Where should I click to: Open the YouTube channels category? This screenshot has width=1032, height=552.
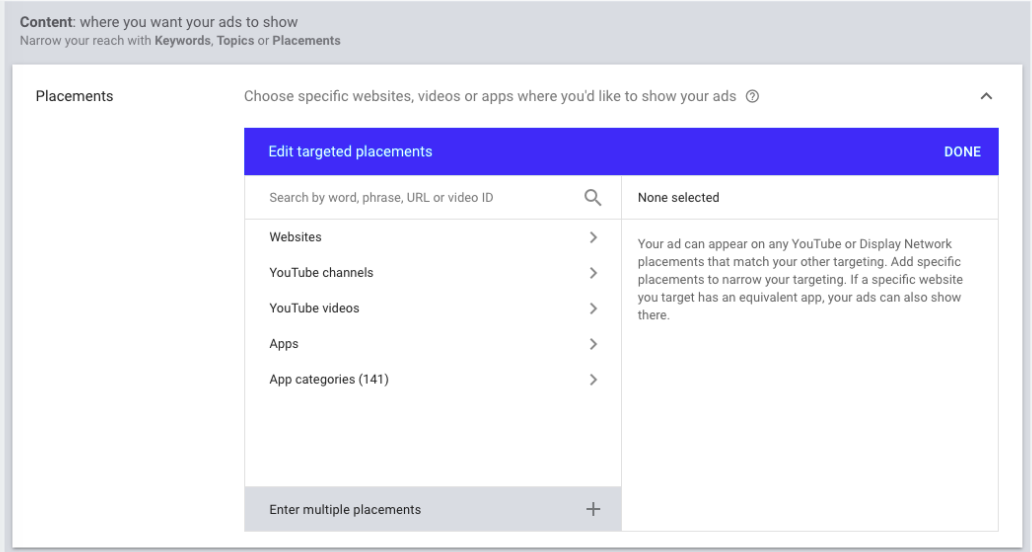[x=320, y=273]
